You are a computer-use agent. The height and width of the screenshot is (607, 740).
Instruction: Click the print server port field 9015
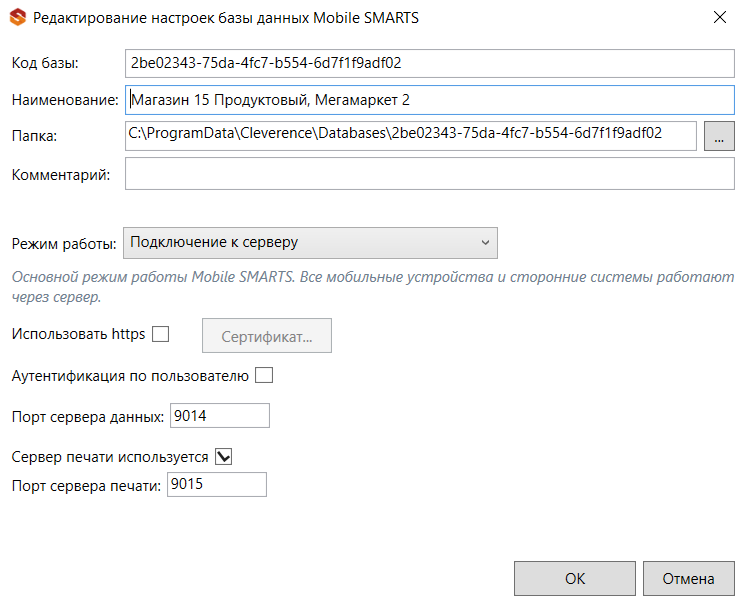217,484
